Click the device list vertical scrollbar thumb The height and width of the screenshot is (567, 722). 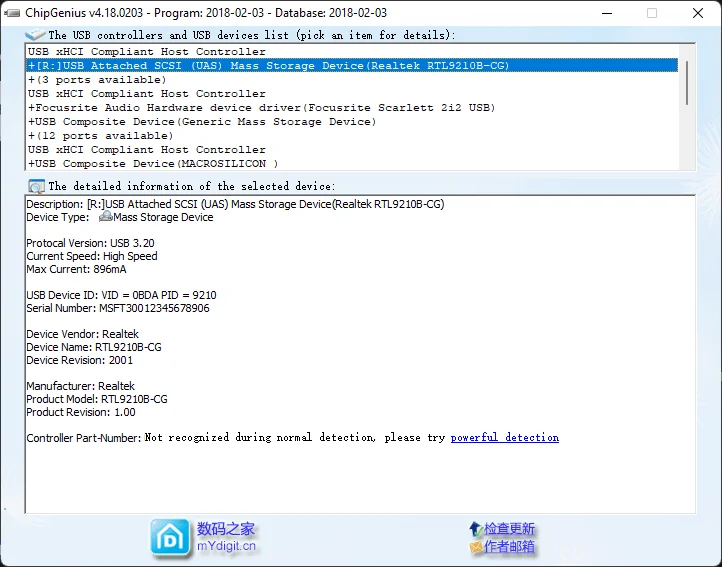687,83
